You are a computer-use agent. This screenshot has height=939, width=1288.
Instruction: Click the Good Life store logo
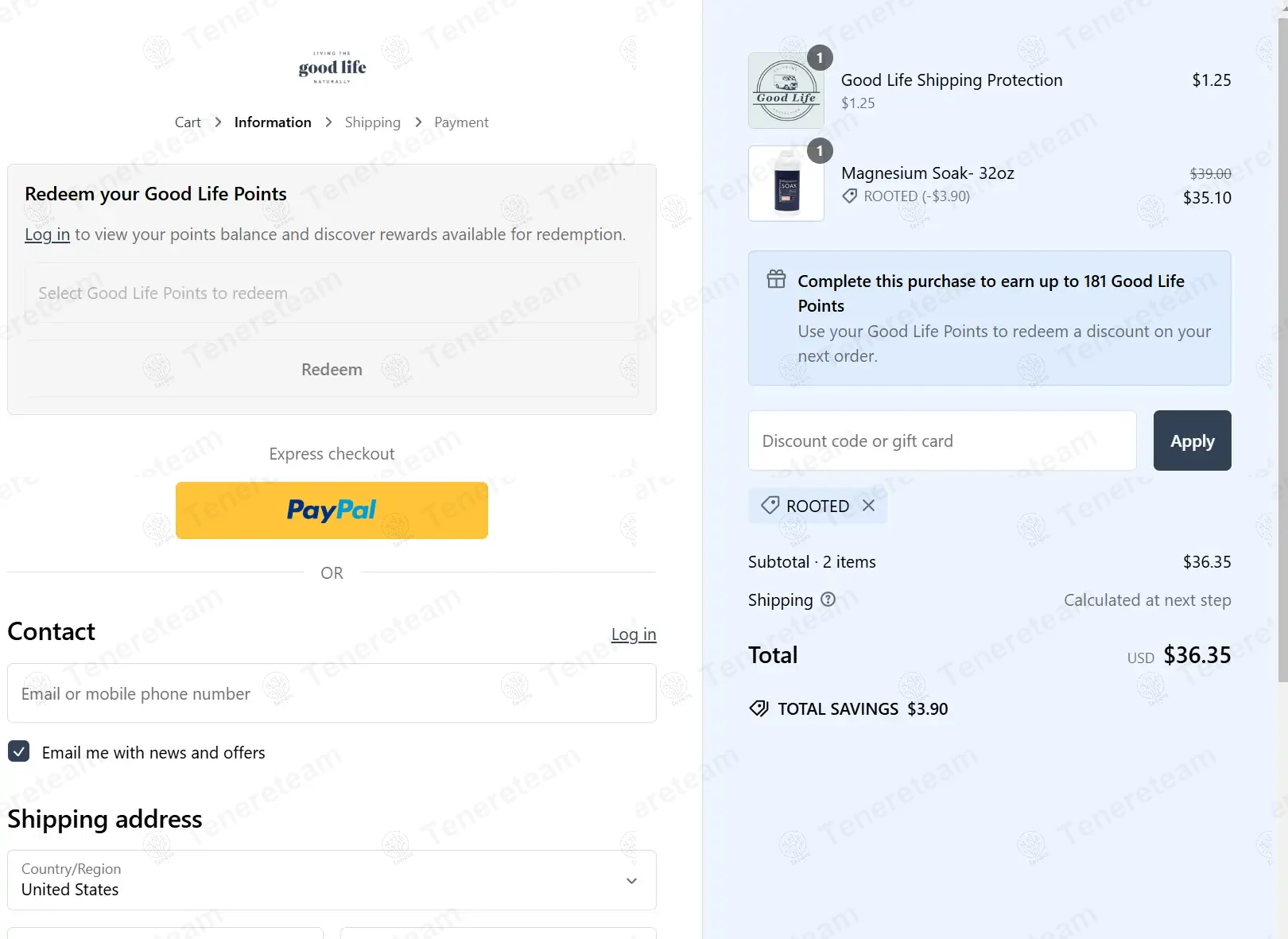pos(332,68)
